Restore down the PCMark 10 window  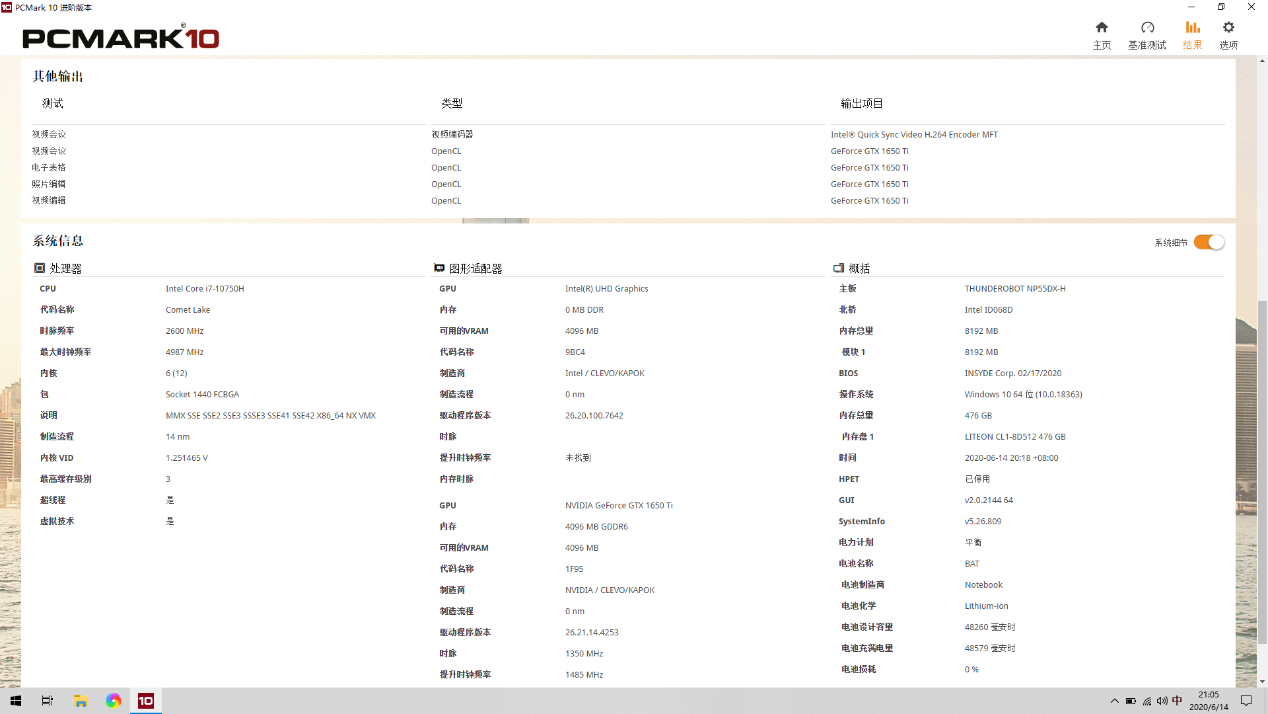pyautogui.click(x=1221, y=7)
